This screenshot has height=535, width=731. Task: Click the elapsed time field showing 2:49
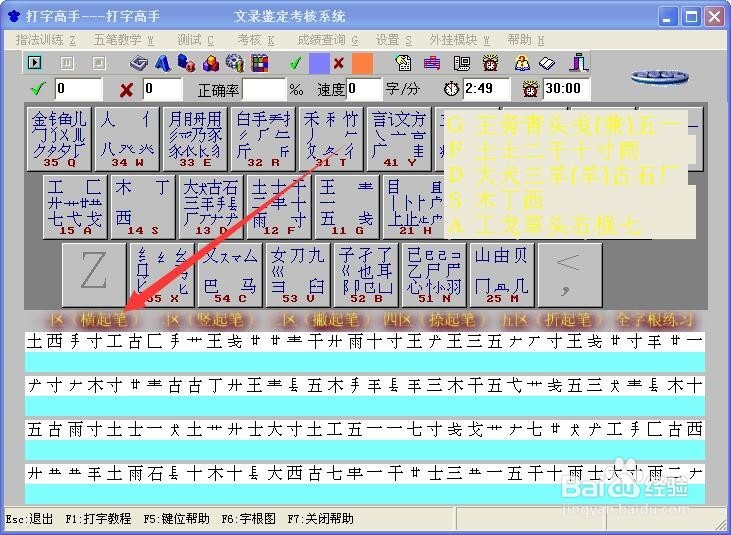(486, 89)
